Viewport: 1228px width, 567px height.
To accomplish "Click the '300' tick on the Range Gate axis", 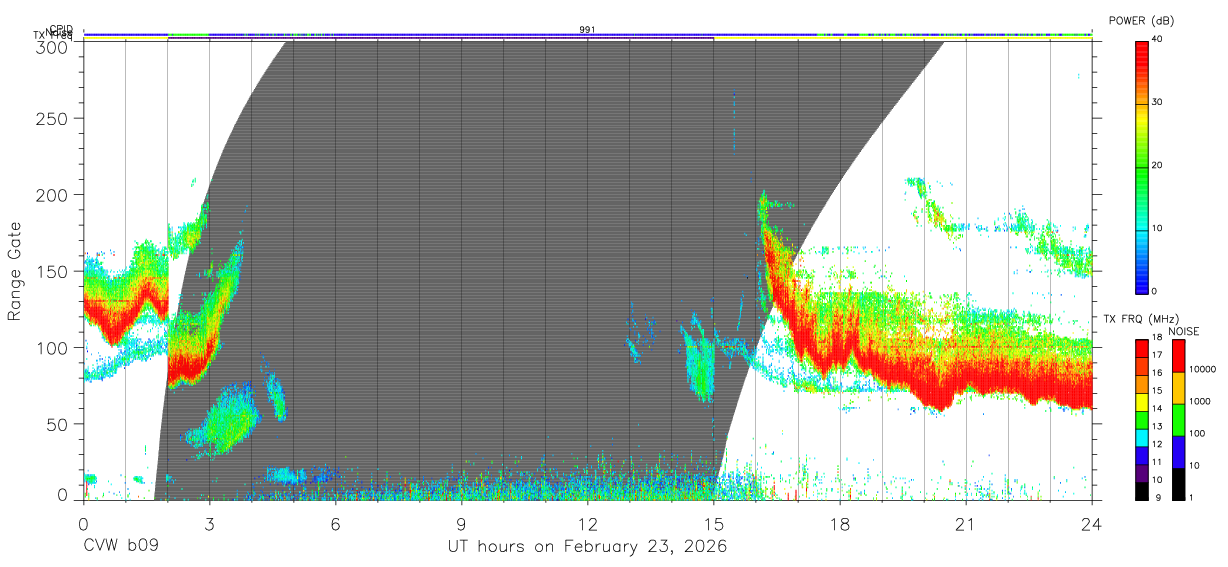I will pos(53,46).
